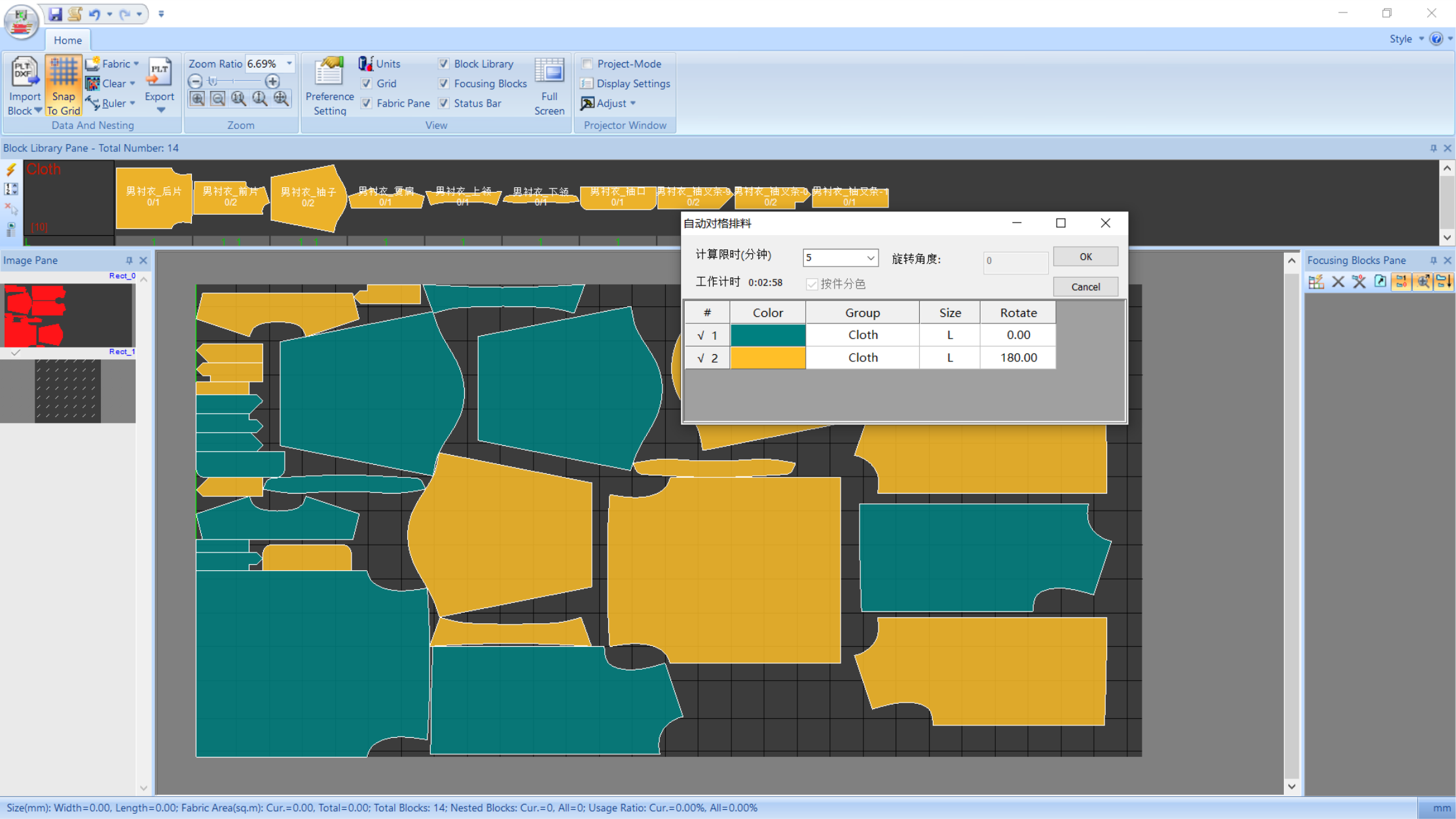Screen dimensions: 1456x819
Task: Uncheck the Grid checkbox
Action: click(367, 84)
